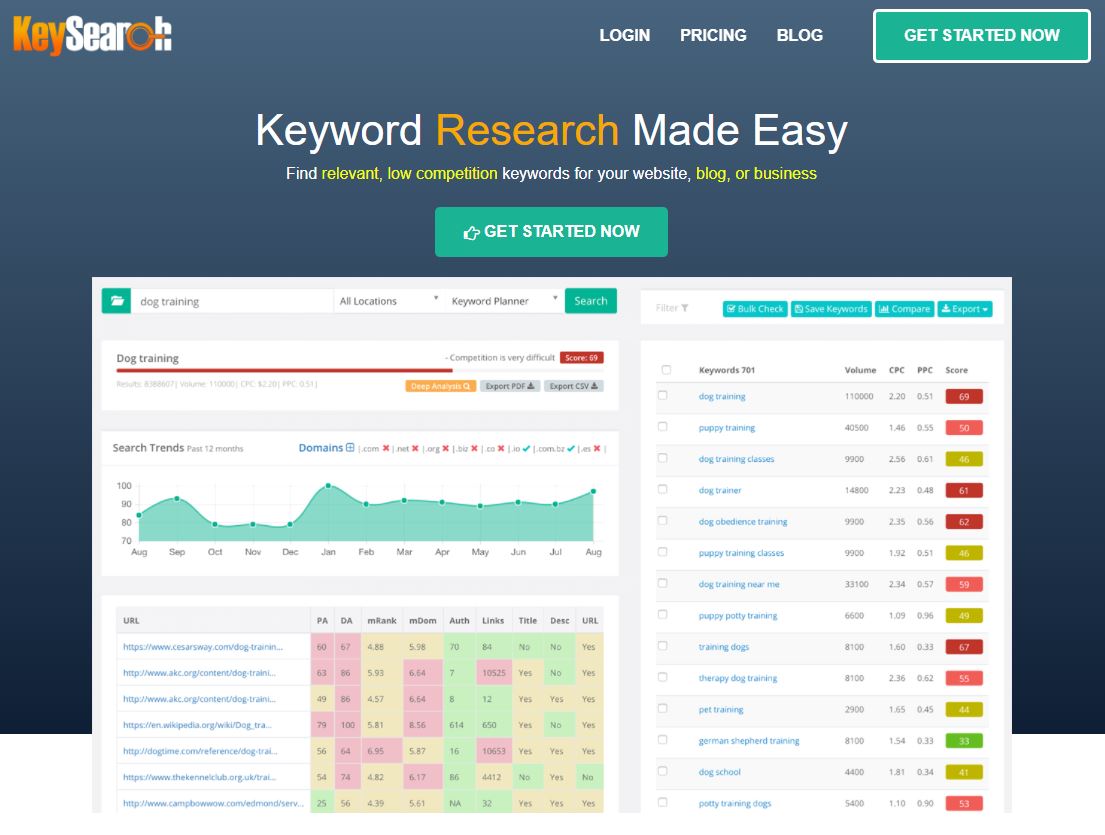Toggle the select-all Keywords checkbox
The height and width of the screenshot is (835, 1105).
(x=666, y=369)
